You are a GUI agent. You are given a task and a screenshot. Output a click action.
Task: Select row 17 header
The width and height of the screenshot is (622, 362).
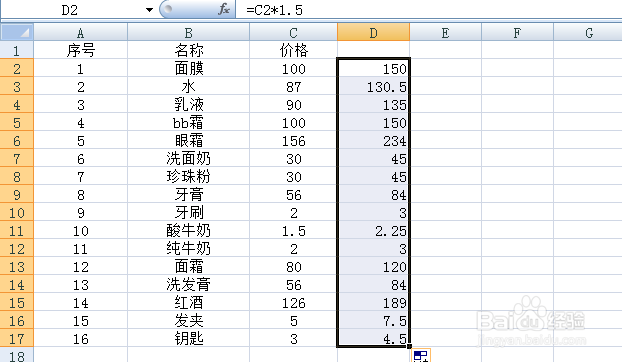[17, 339]
